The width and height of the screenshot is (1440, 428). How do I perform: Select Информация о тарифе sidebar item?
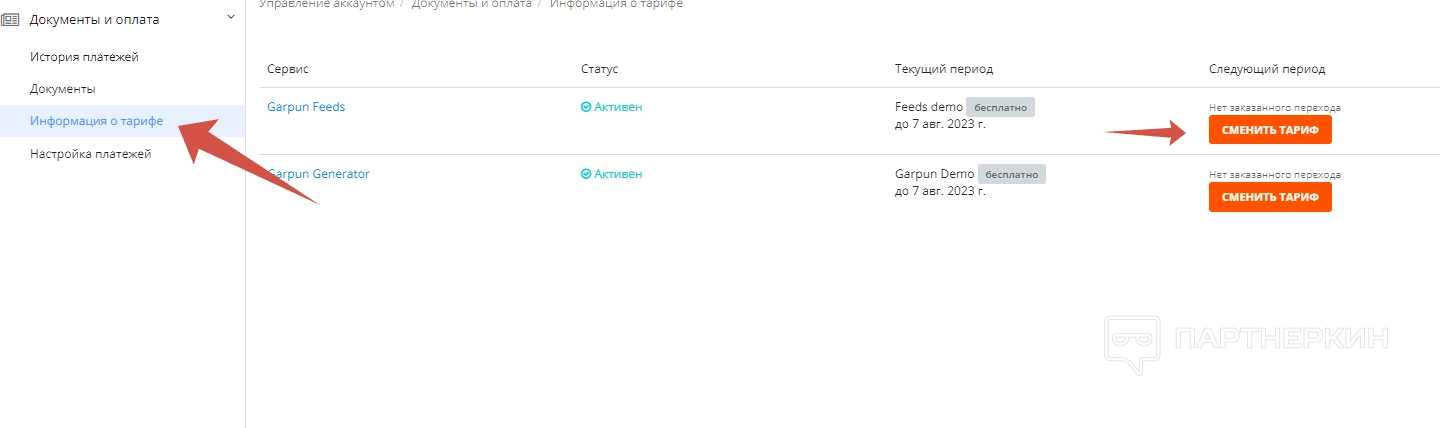pos(97,121)
